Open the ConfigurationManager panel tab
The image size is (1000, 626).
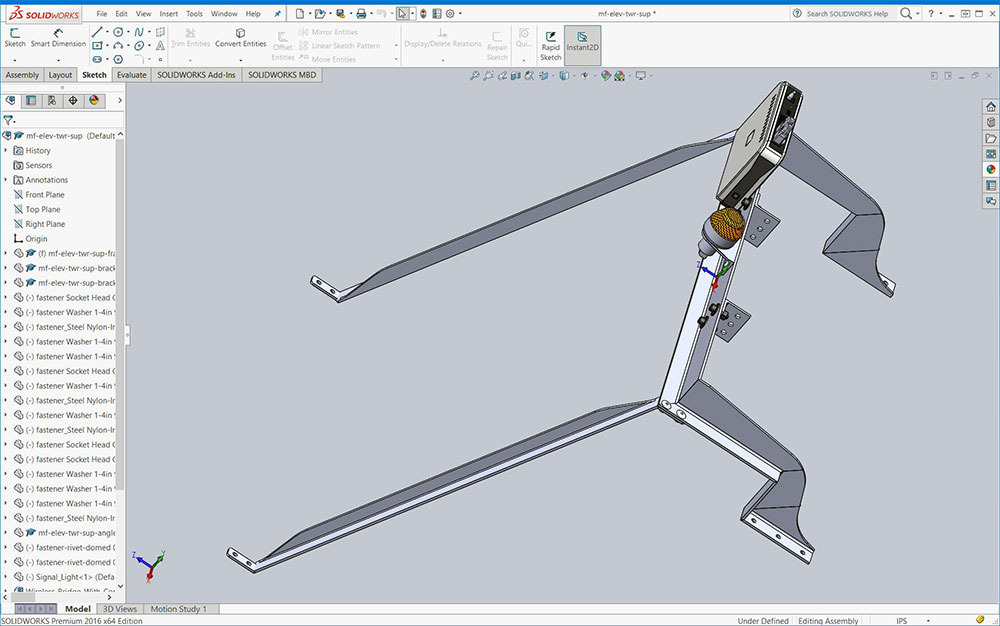[52, 100]
